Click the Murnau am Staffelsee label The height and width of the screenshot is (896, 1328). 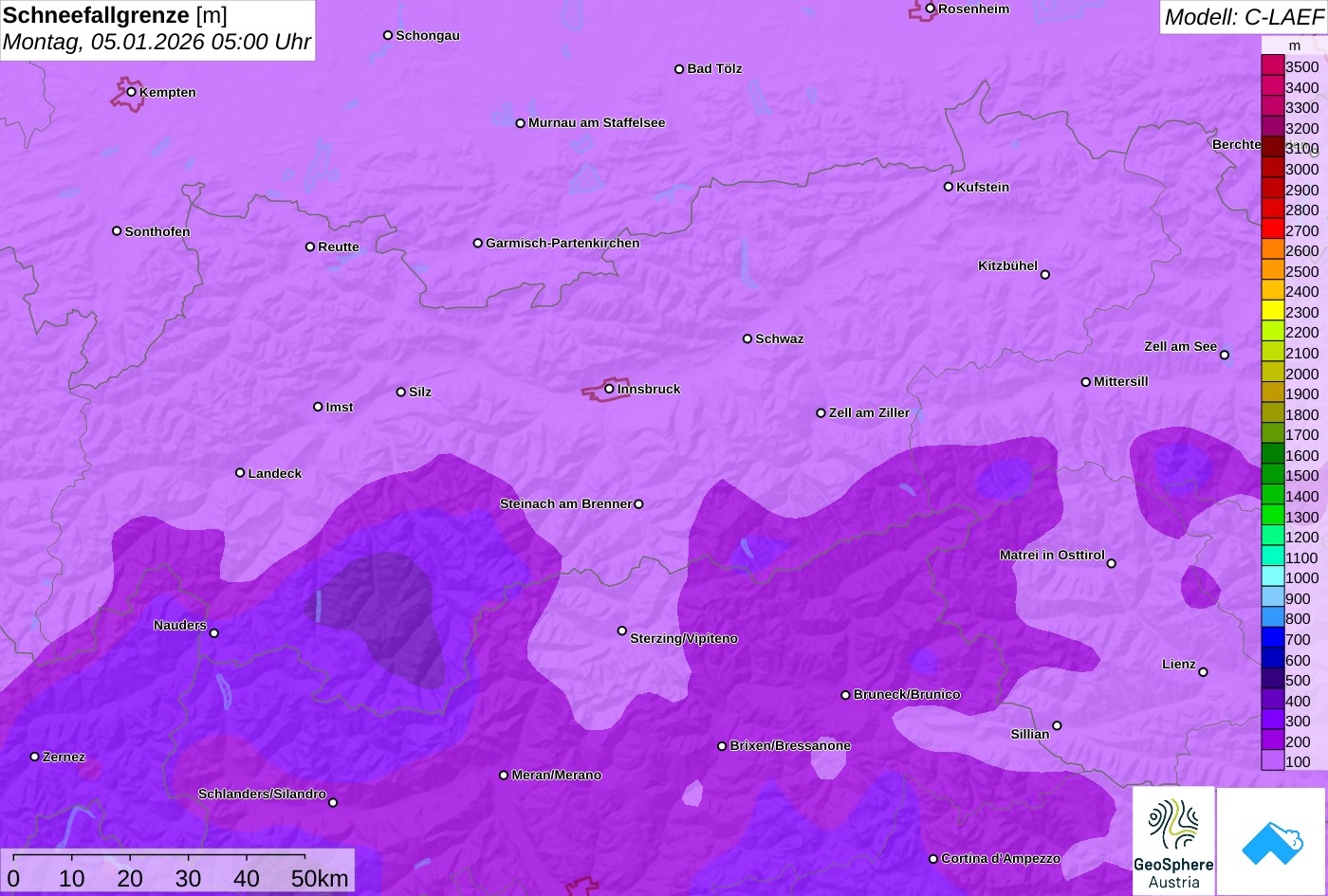pos(597,122)
